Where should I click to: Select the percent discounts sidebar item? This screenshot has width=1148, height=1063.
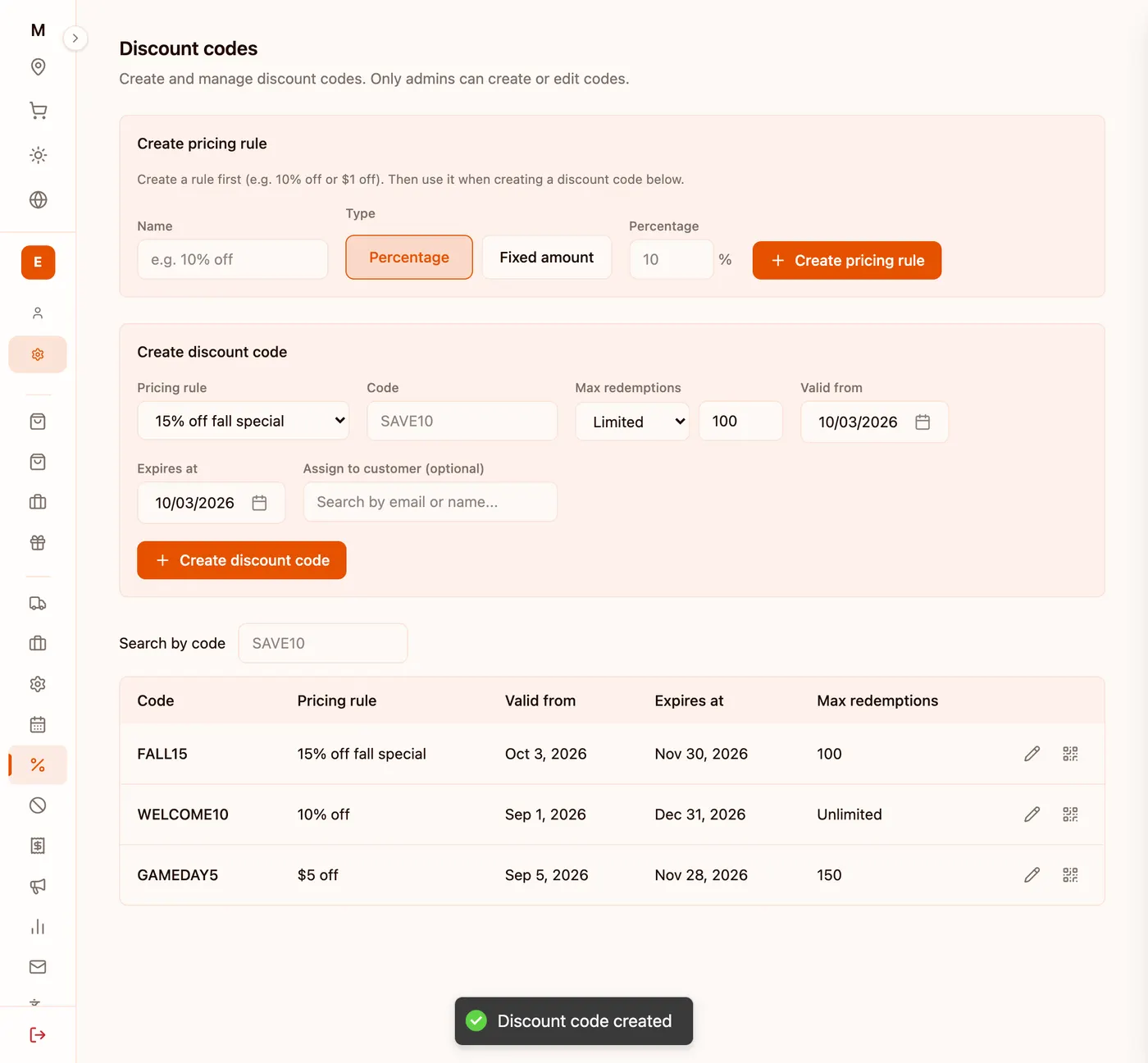(38, 765)
